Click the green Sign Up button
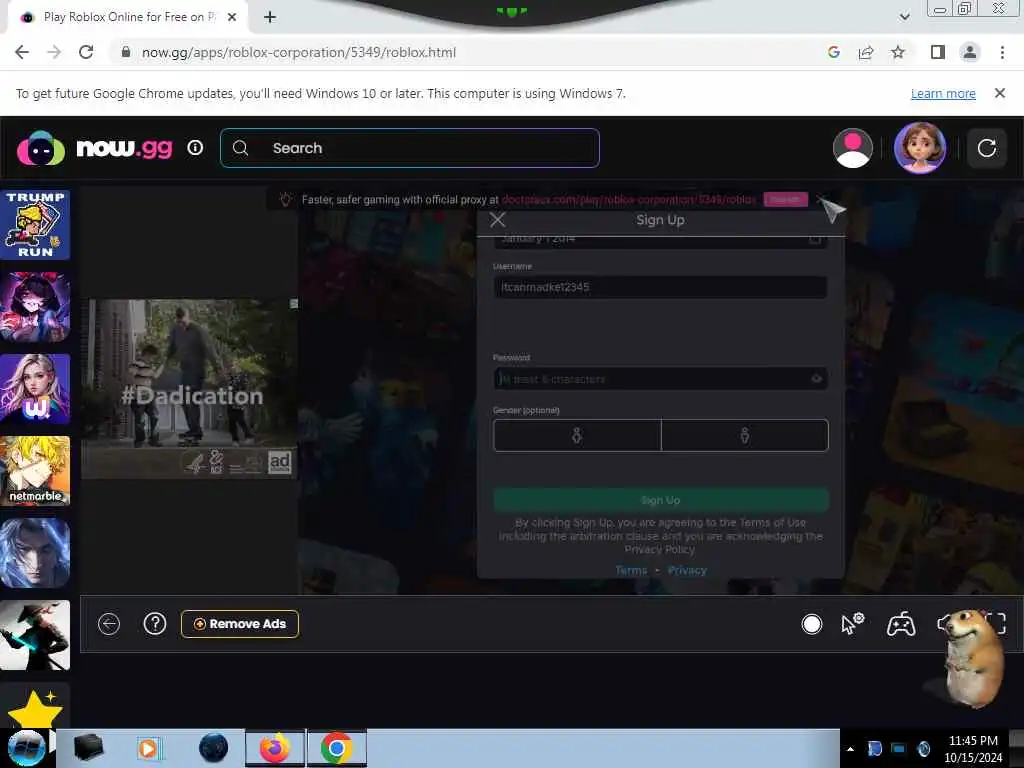The image size is (1024, 768). [661, 500]
